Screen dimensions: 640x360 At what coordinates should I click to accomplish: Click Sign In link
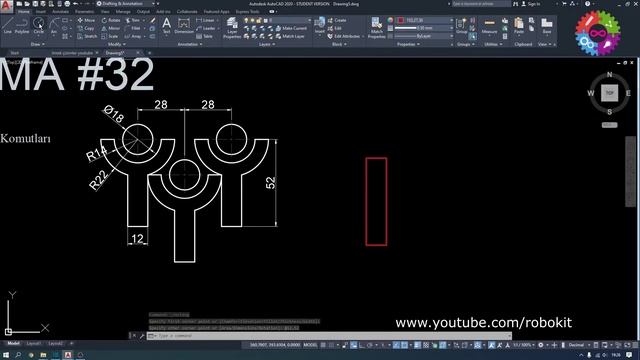click(x=531, y=4)
